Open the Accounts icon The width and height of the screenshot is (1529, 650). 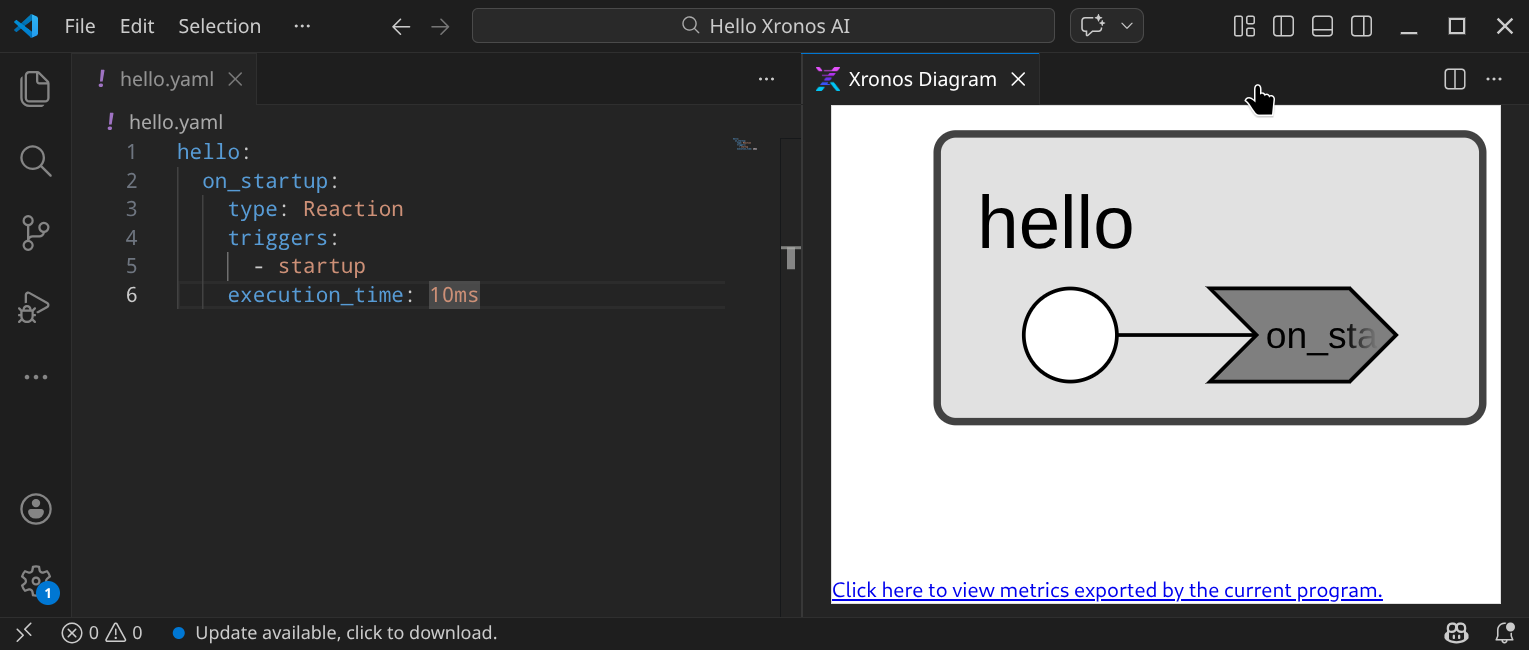click(35, 509)
